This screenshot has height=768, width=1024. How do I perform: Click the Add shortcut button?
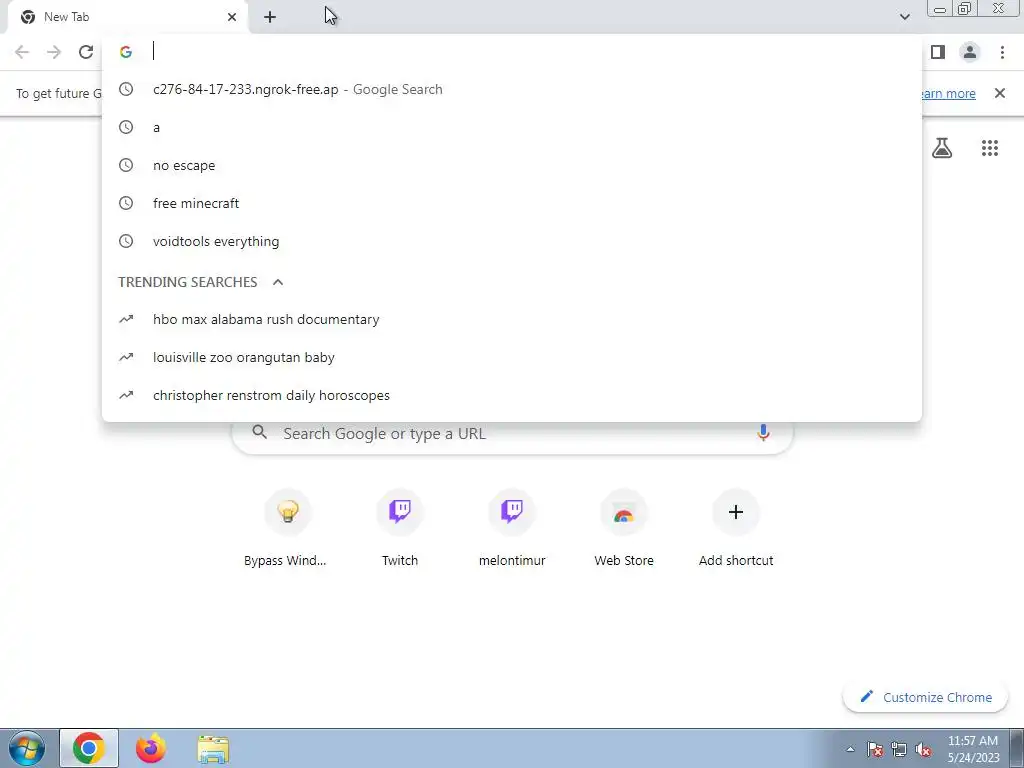tap(736, 529)
